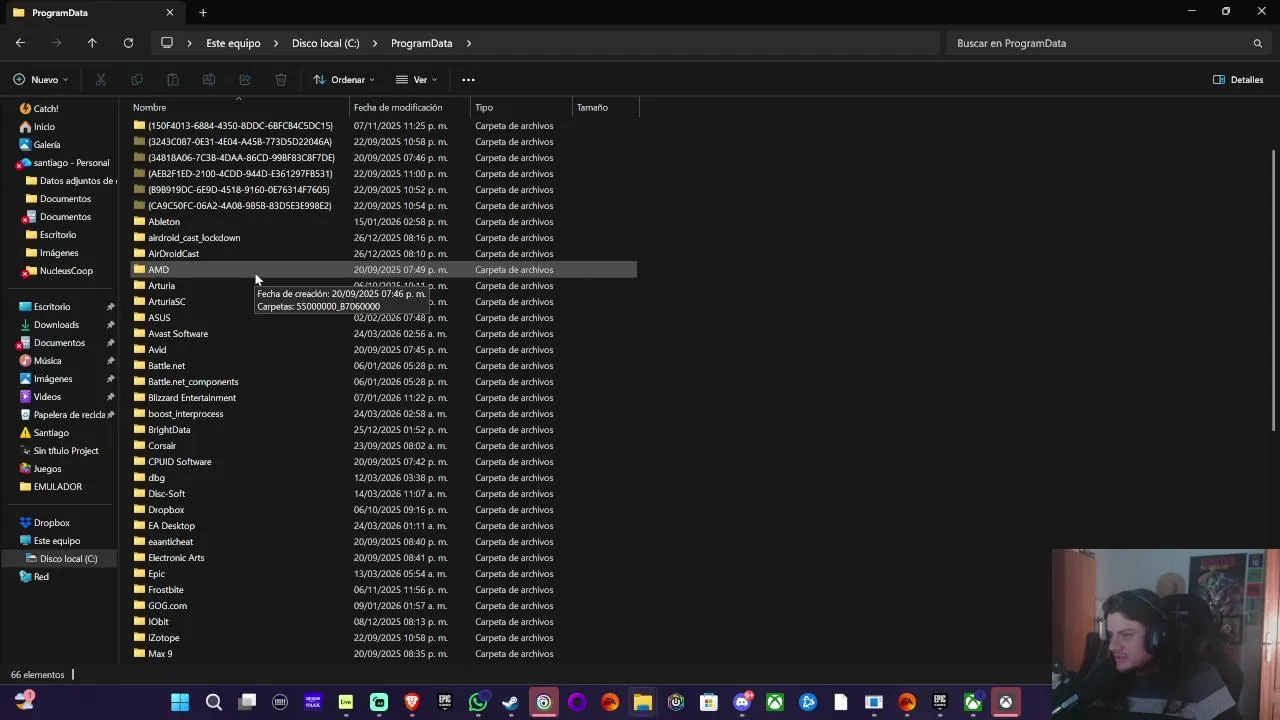Refresh the ProgramData folder view
Viewport: 1280px width, 720px height.
click(x=128, y=43)
